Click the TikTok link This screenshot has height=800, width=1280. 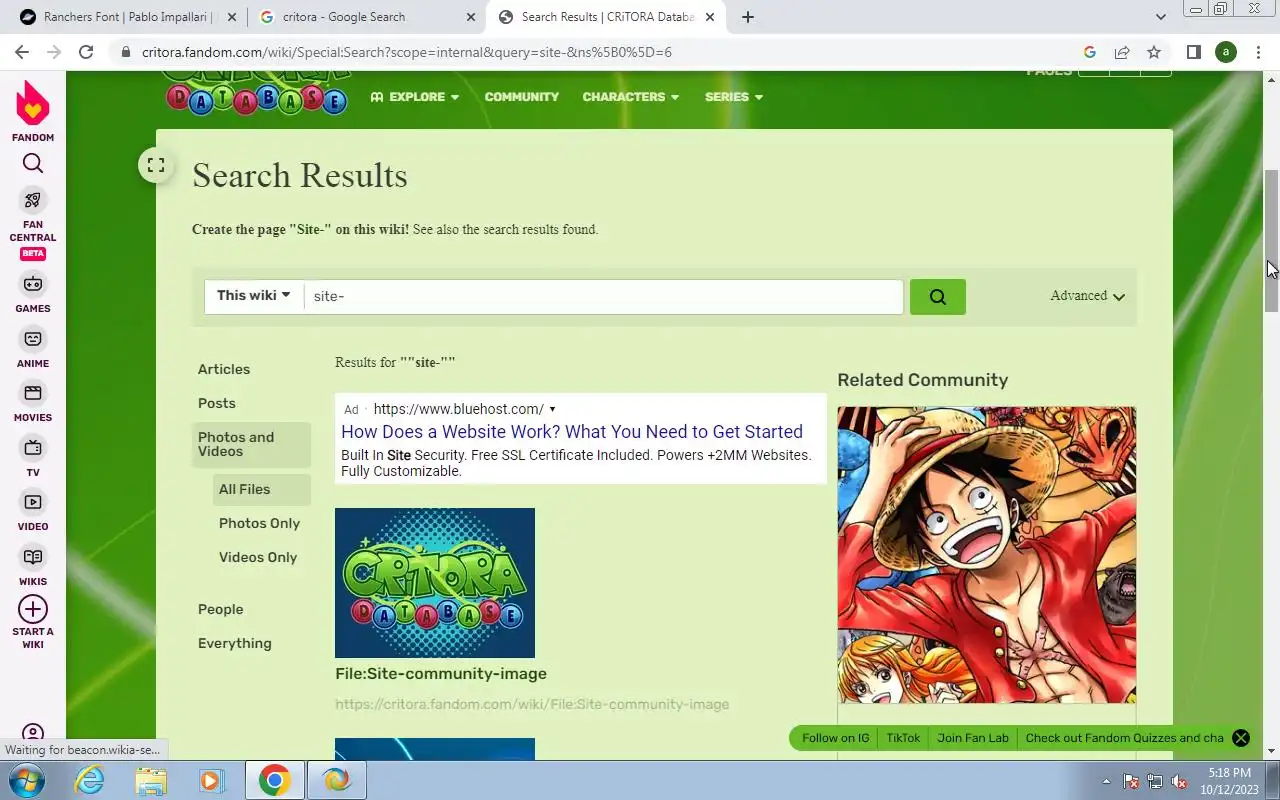coord(903,738)
